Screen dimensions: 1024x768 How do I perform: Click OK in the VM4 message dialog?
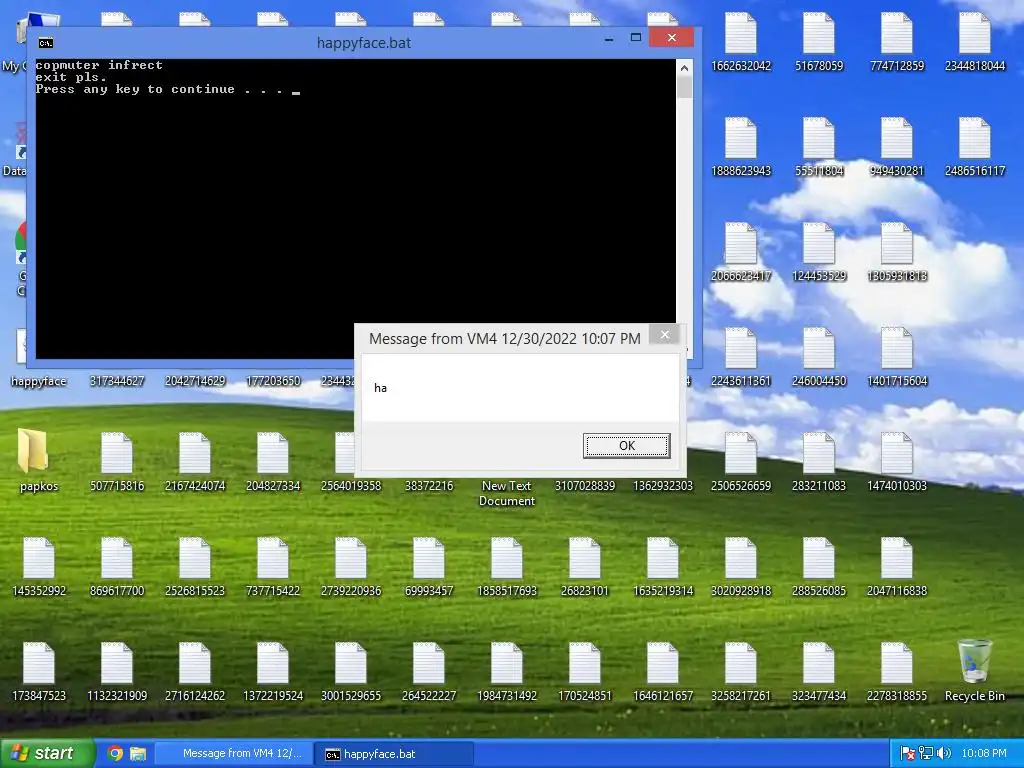coord(626,445)
